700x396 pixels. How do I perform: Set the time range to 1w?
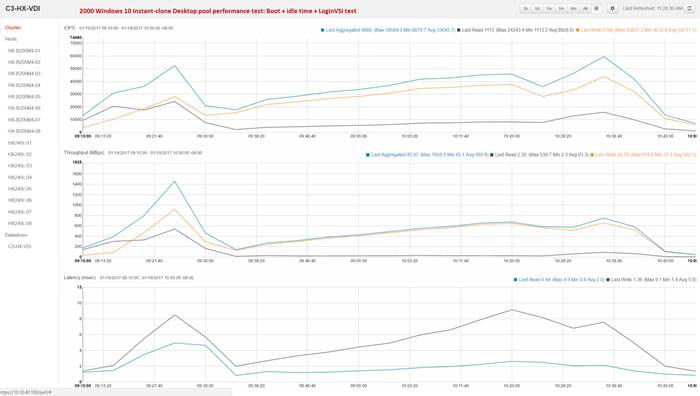click(x=549, y=8)
